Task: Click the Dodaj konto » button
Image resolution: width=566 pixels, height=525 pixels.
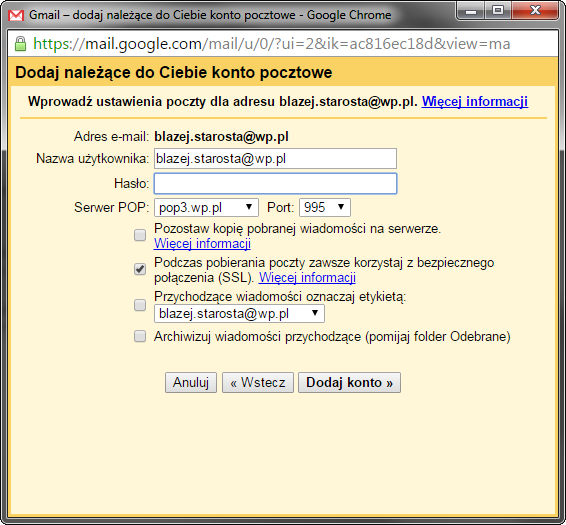Action: click(349, 382)
